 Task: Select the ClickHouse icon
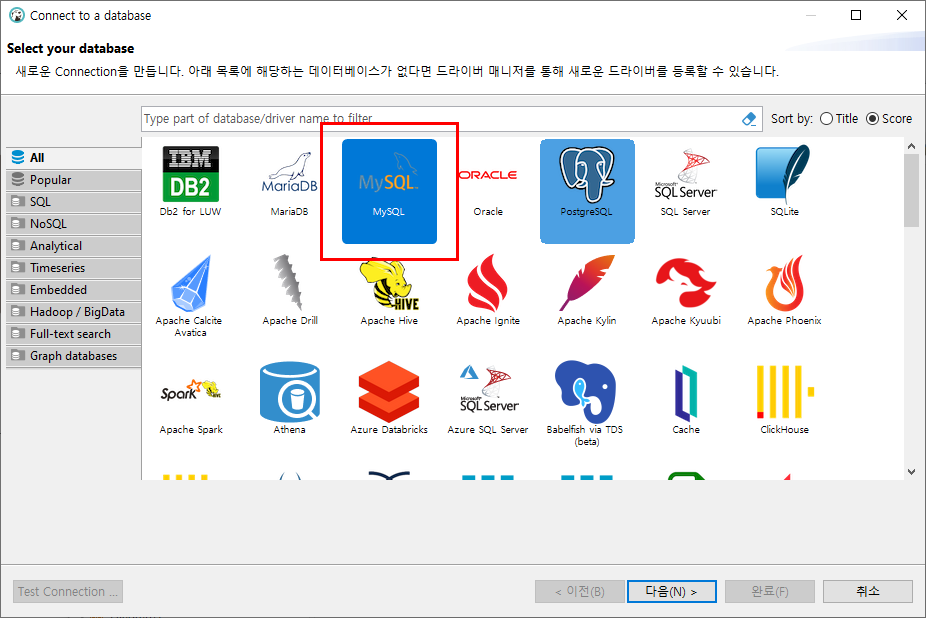[785, 392]
